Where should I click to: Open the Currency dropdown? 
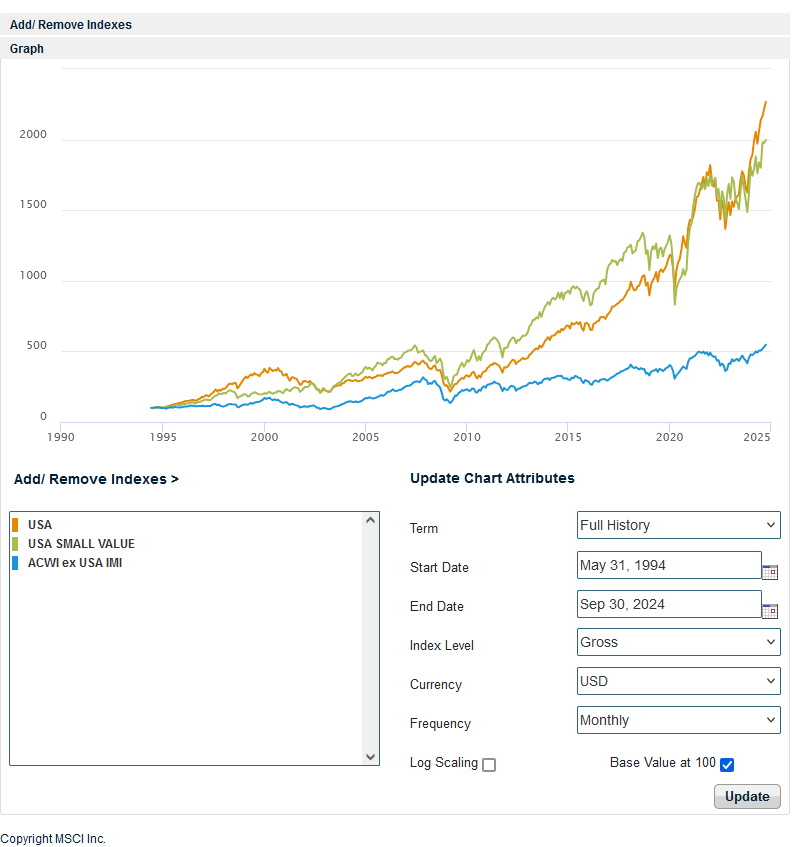coord(678,681)
